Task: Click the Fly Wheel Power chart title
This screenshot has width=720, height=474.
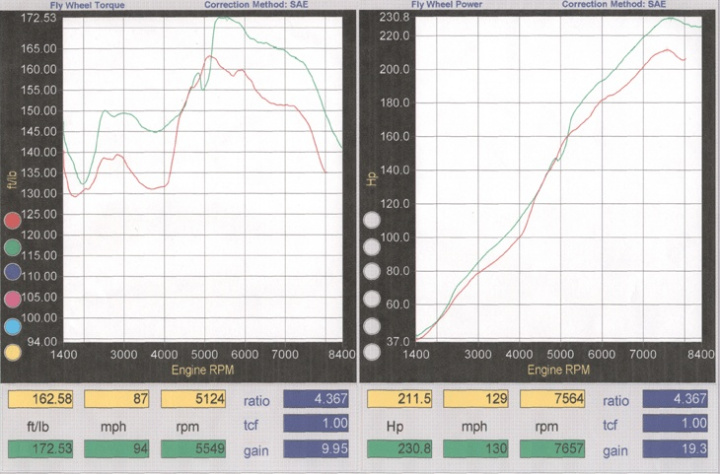Action: pyautogui.click(x=422, y=5)
